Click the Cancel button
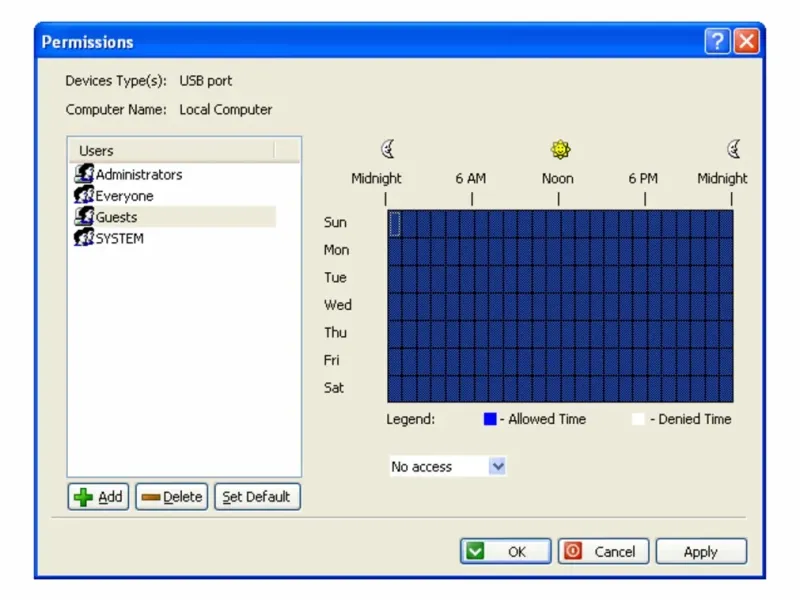 pyautogui.click(x=604, y=551)
